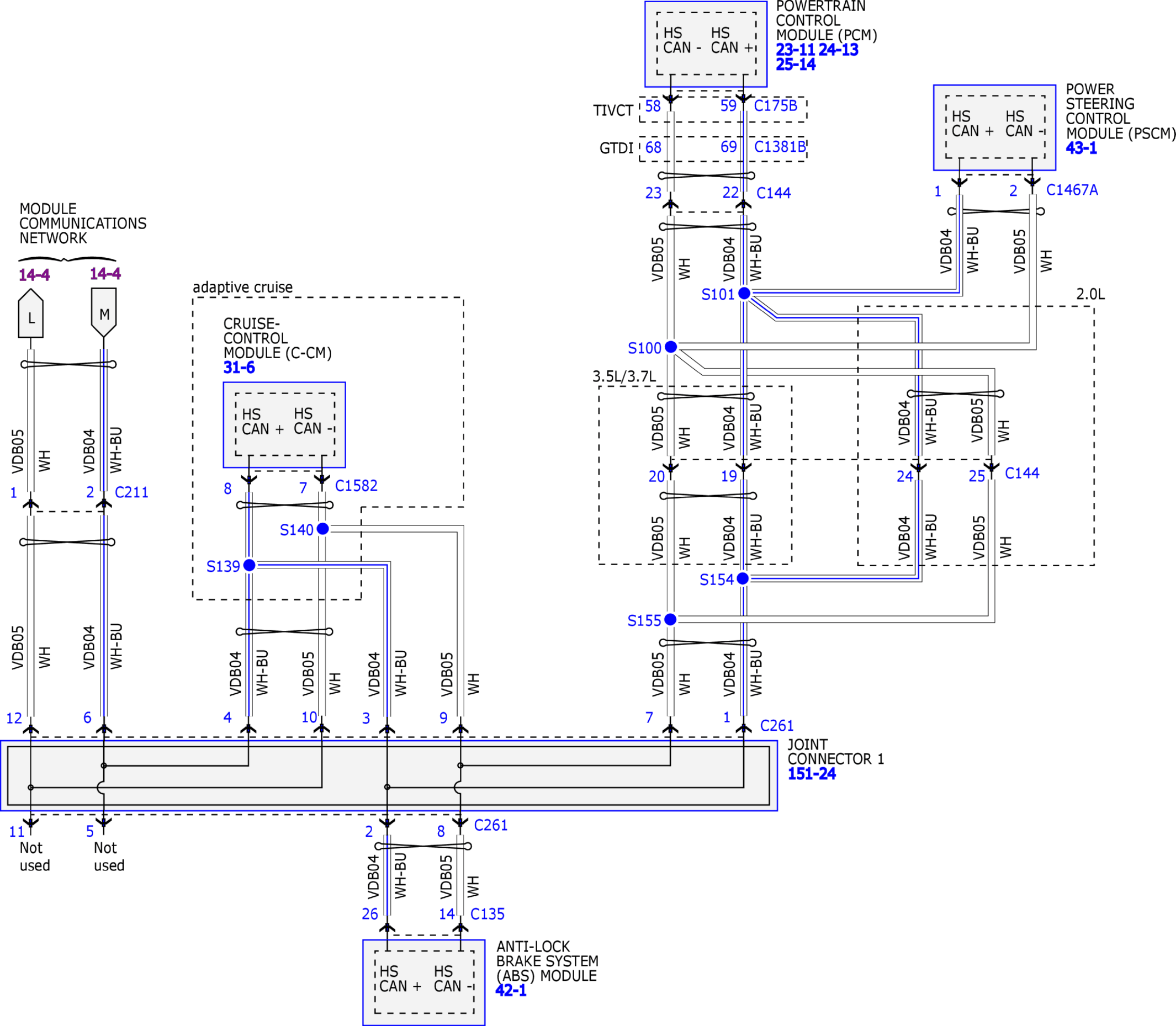Click the ABS module component box

pos(424,982)
